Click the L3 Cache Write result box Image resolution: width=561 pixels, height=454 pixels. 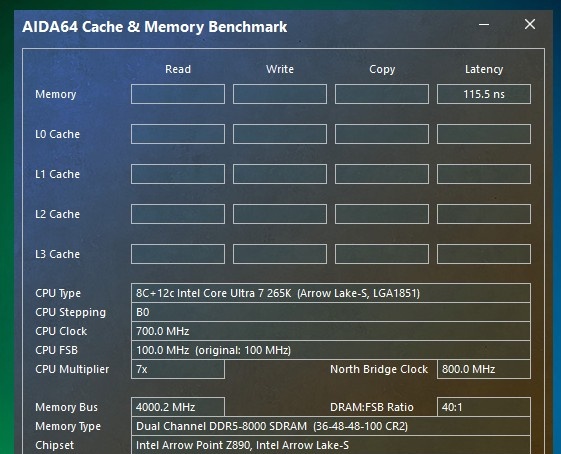pyautogui.click(x=280, y=254)
